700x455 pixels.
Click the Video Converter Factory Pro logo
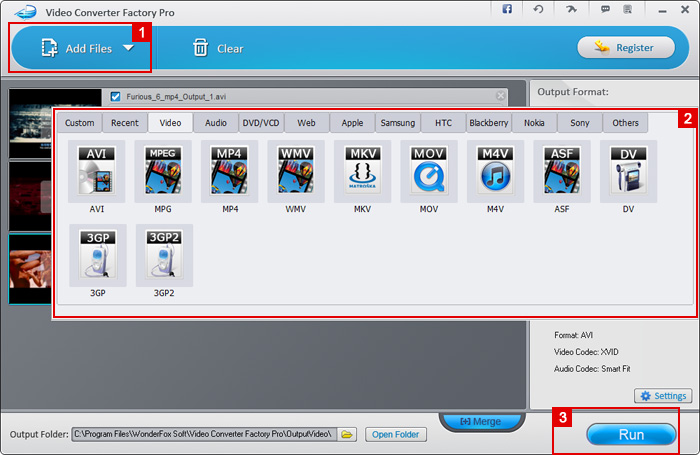[25, 12]
